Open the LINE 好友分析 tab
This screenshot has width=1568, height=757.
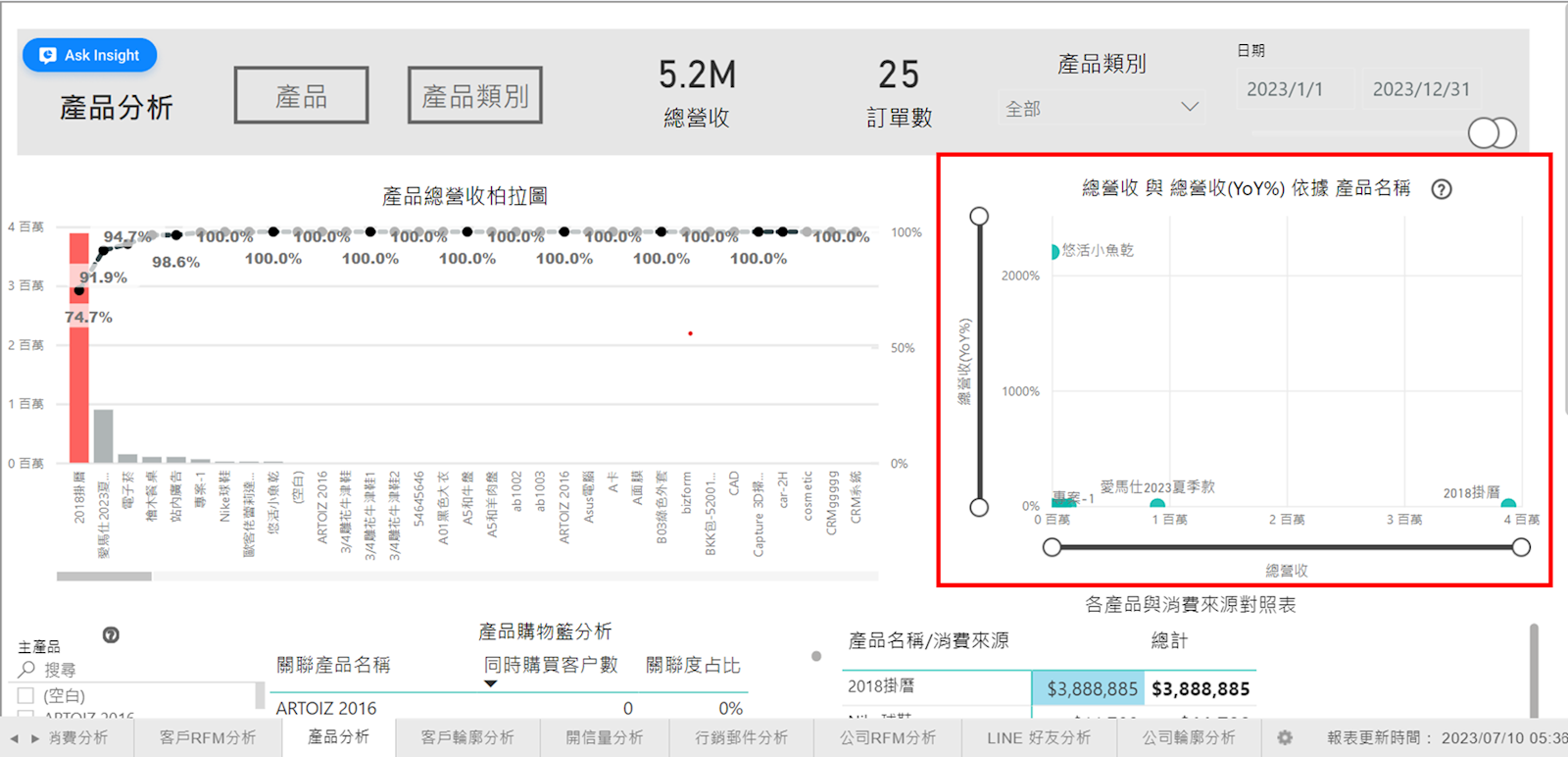[1038, 737]
